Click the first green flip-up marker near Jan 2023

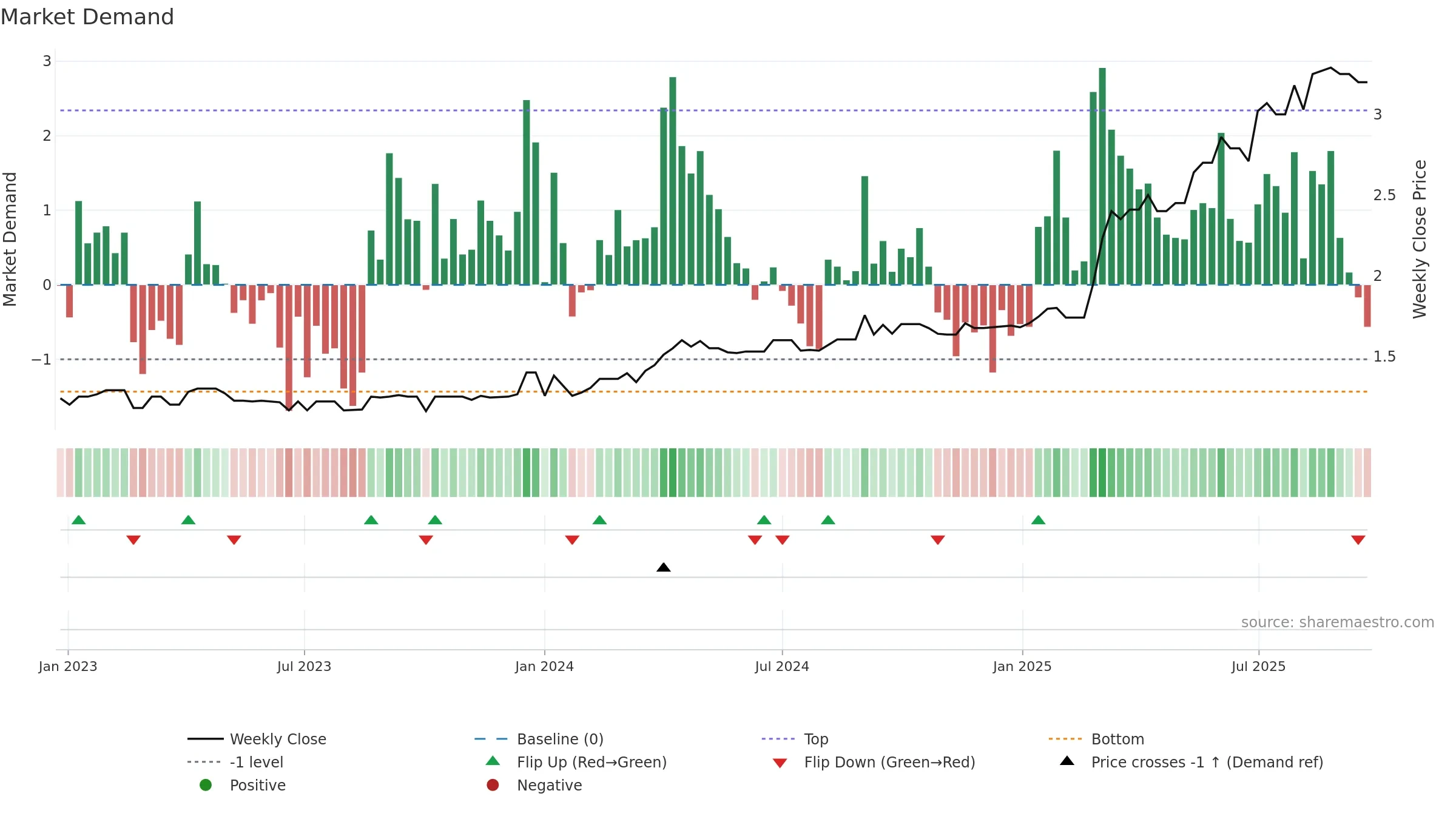79,520
